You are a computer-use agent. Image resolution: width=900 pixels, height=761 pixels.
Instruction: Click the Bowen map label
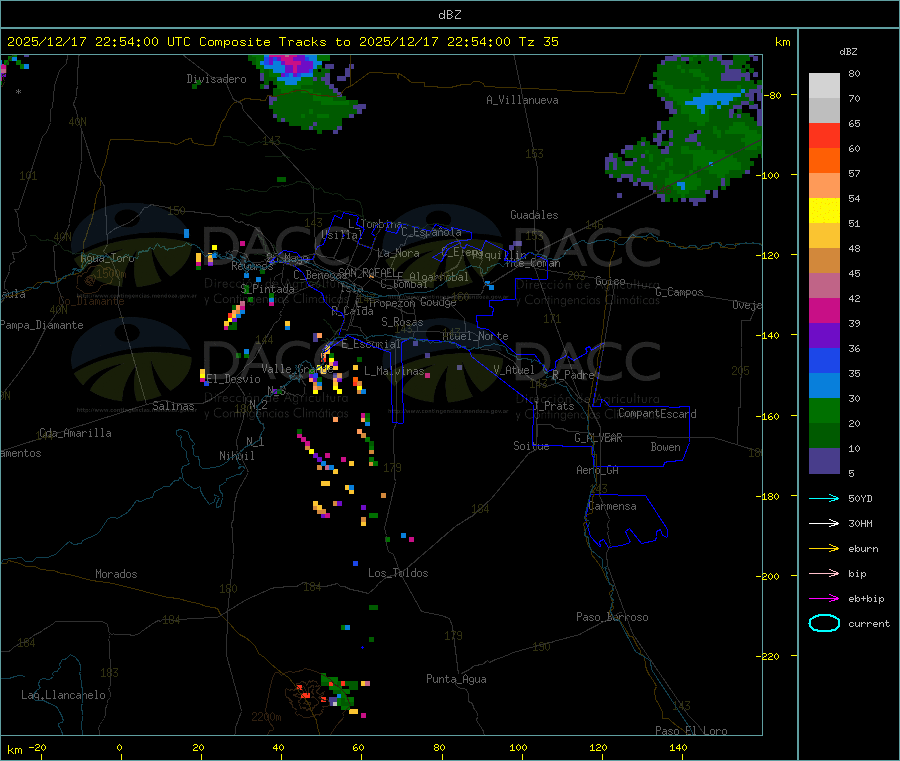(665, 447)
